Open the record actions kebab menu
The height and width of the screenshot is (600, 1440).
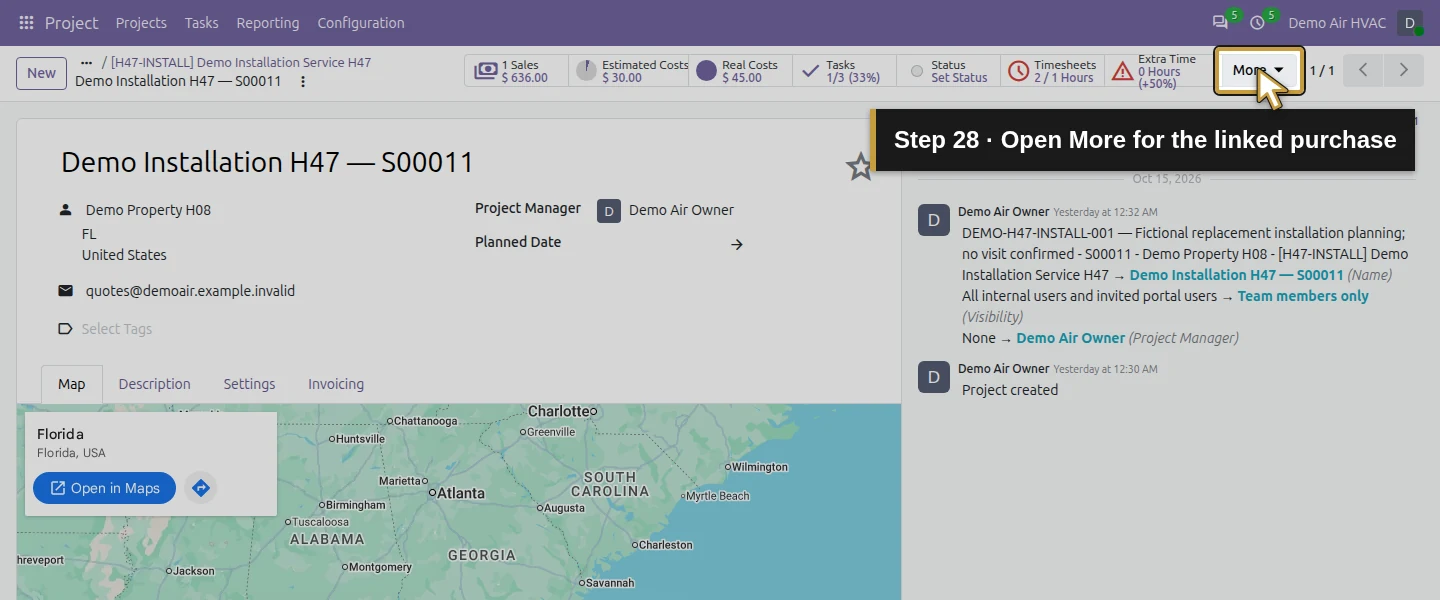pyautogui.click(x=303, y=81)
